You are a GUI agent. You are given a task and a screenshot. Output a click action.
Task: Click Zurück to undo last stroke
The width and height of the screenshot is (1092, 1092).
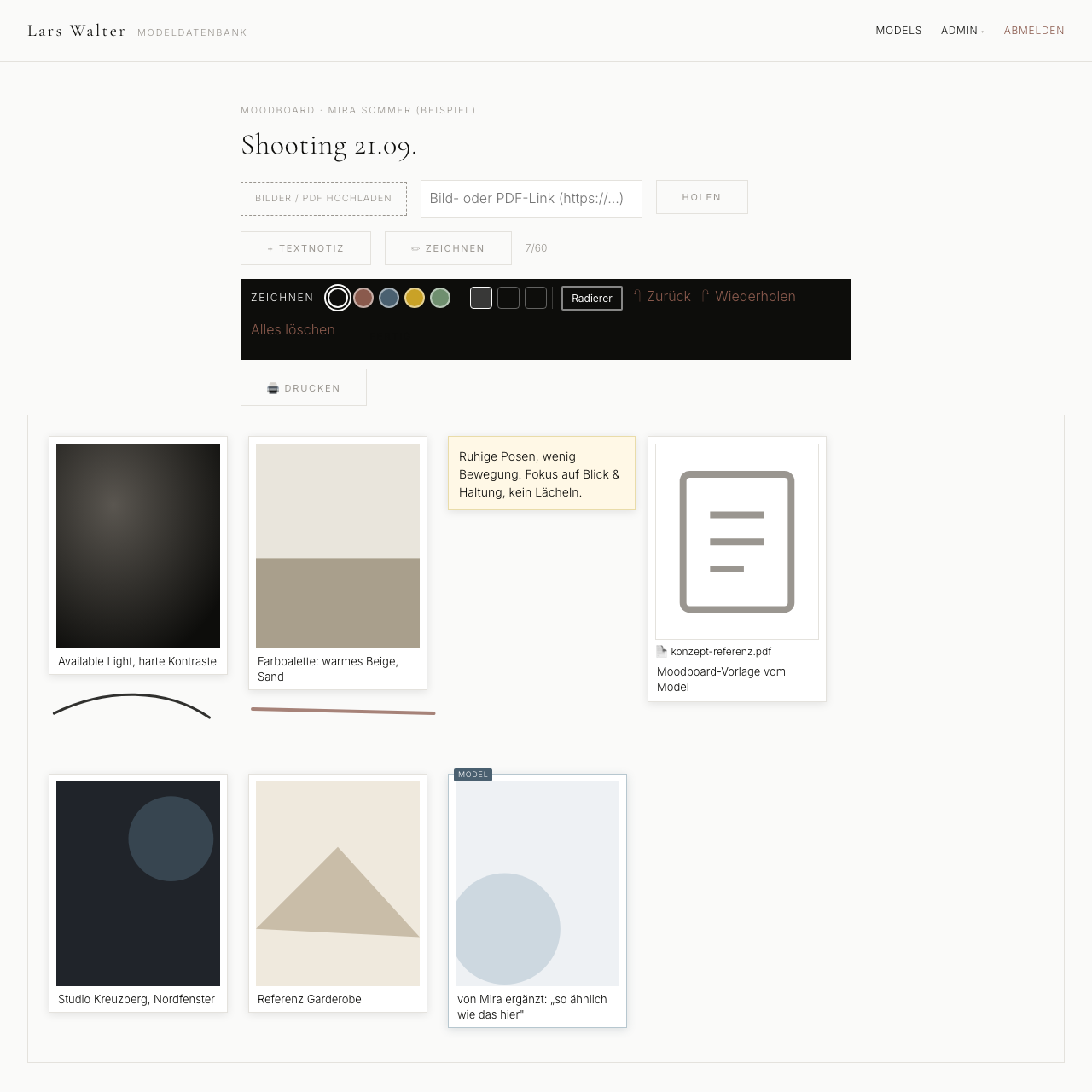[x=662, y=296]
